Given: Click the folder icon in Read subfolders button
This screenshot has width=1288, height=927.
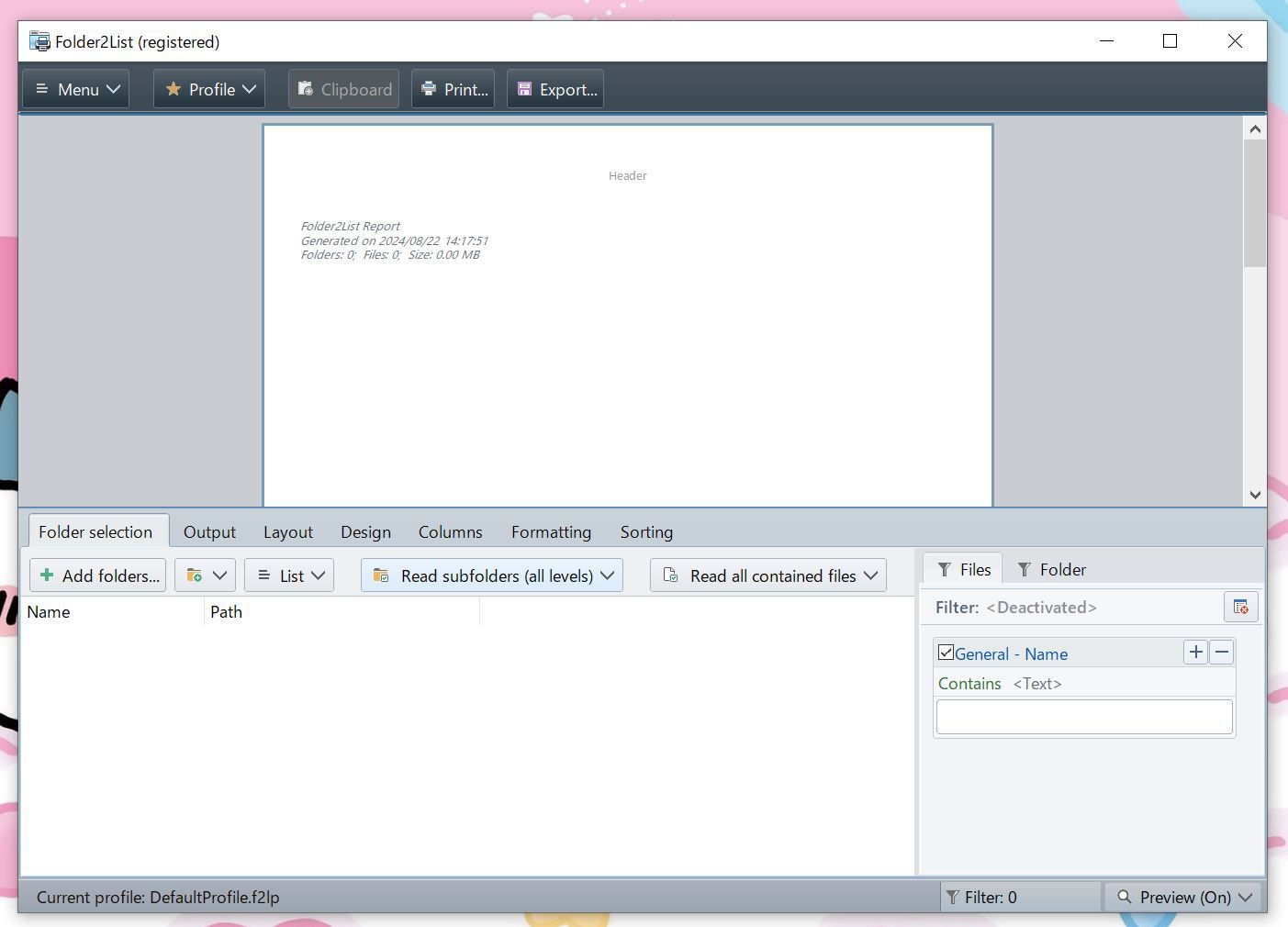Looking at the screenshot, I should tap(380, 575).
